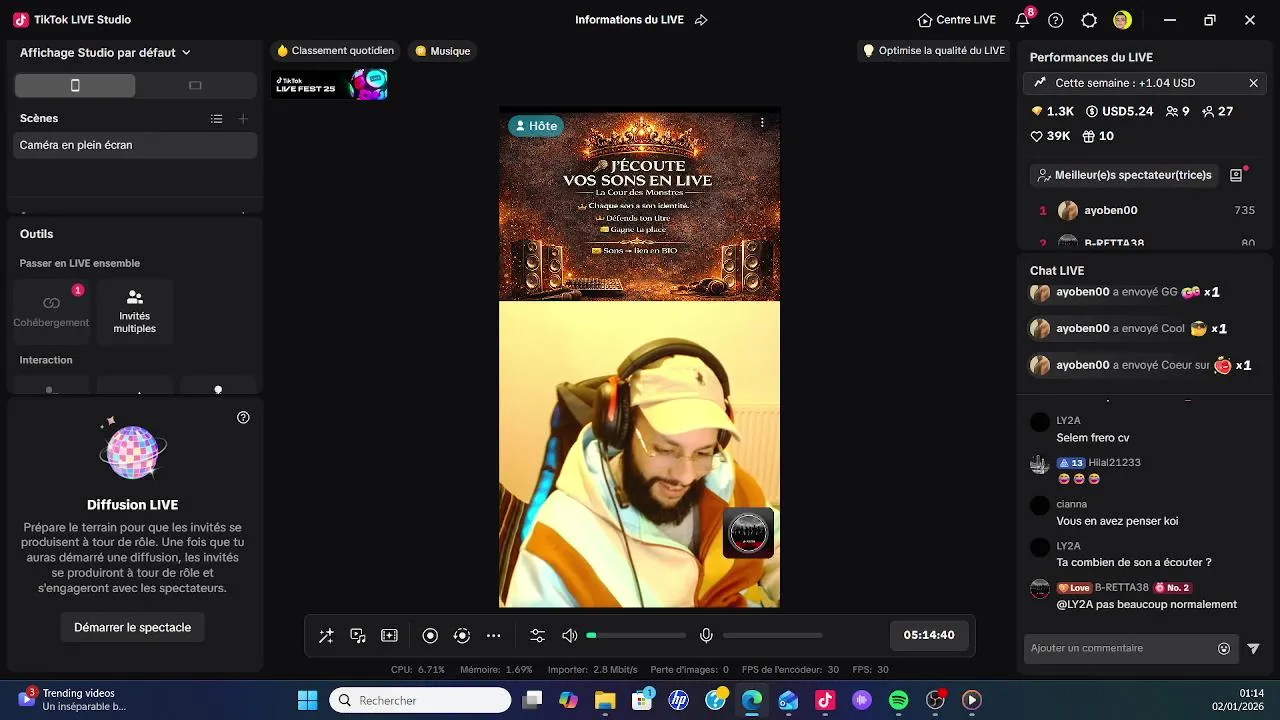This screenshot has height=720, width=1280.
Task: Open the three-dot menu on camera preview
Action: point(762,123)
